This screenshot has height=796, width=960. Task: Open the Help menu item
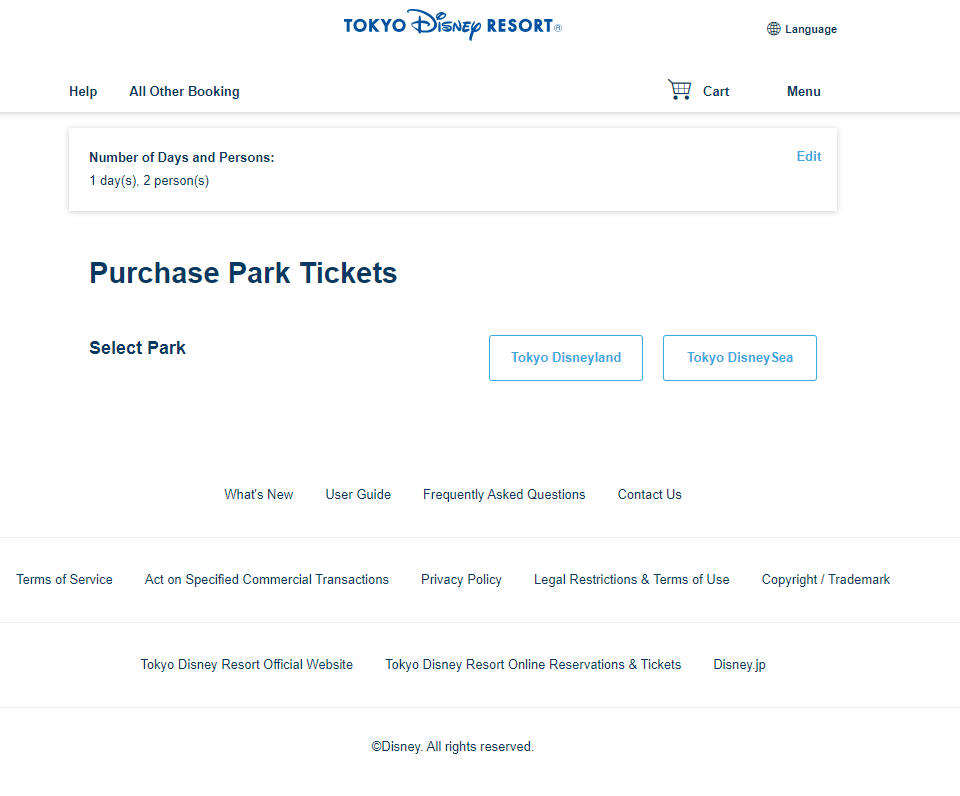(83, 91)
